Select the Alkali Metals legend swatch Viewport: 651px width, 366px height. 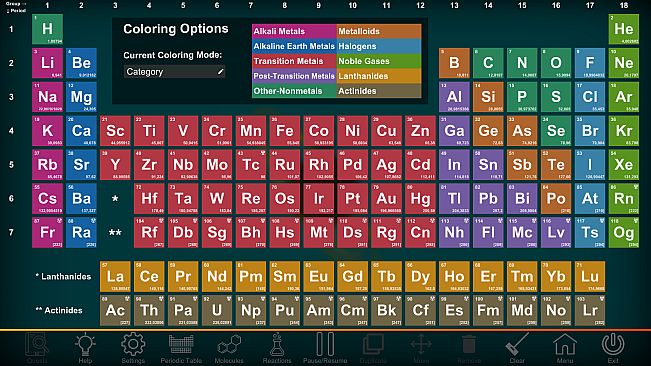click(294, 32)
